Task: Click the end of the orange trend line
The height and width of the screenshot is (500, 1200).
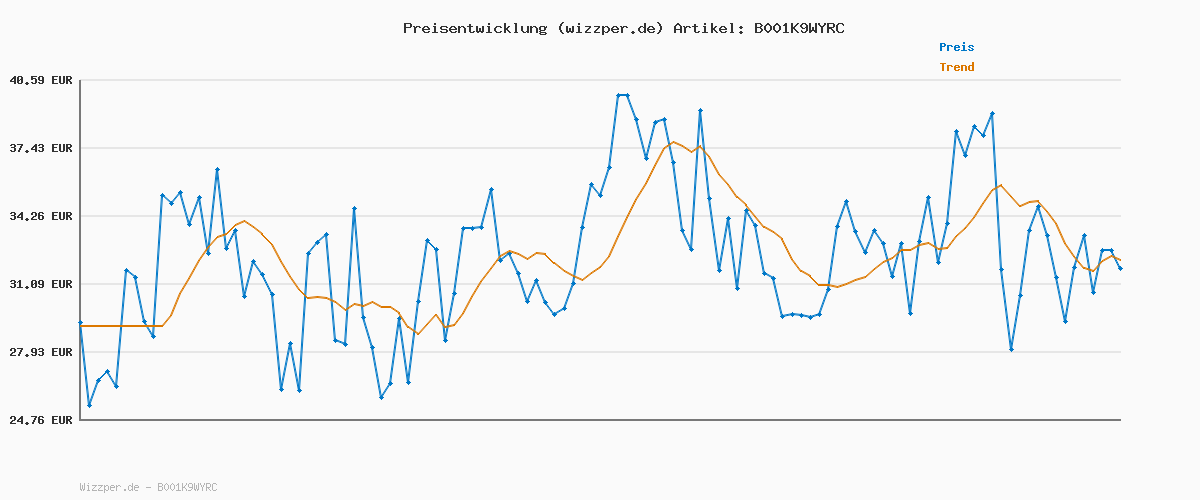Action: point(1119,260)
